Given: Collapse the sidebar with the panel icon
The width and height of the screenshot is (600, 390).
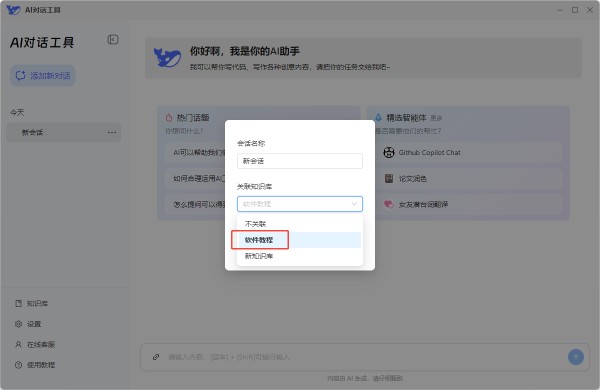Looking at the screenshot, I should (113, 39).
